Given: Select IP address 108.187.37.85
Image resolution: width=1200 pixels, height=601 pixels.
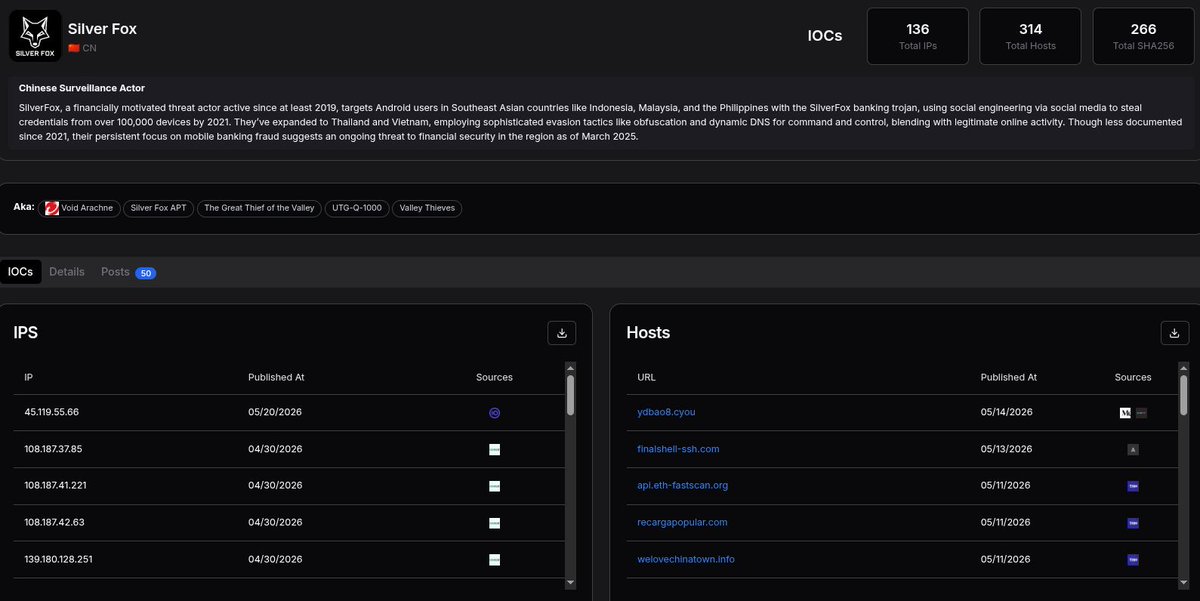Looking at the screenshot, I should 54,449.
